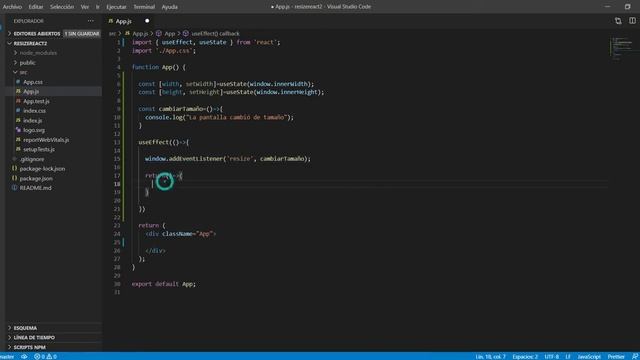The image size is (640, 360).
Task: Click the 'resize' string on line 15
Action: [239, 159]
